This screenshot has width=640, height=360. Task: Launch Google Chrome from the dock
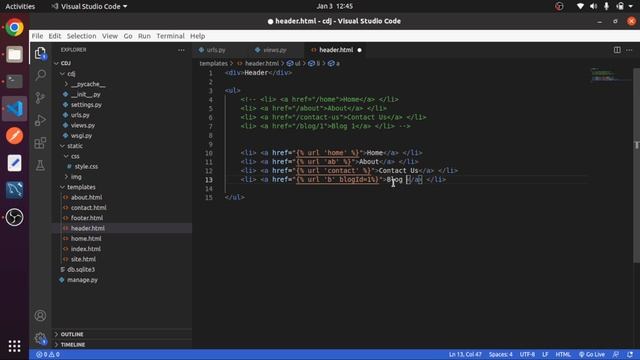(14, 27)
